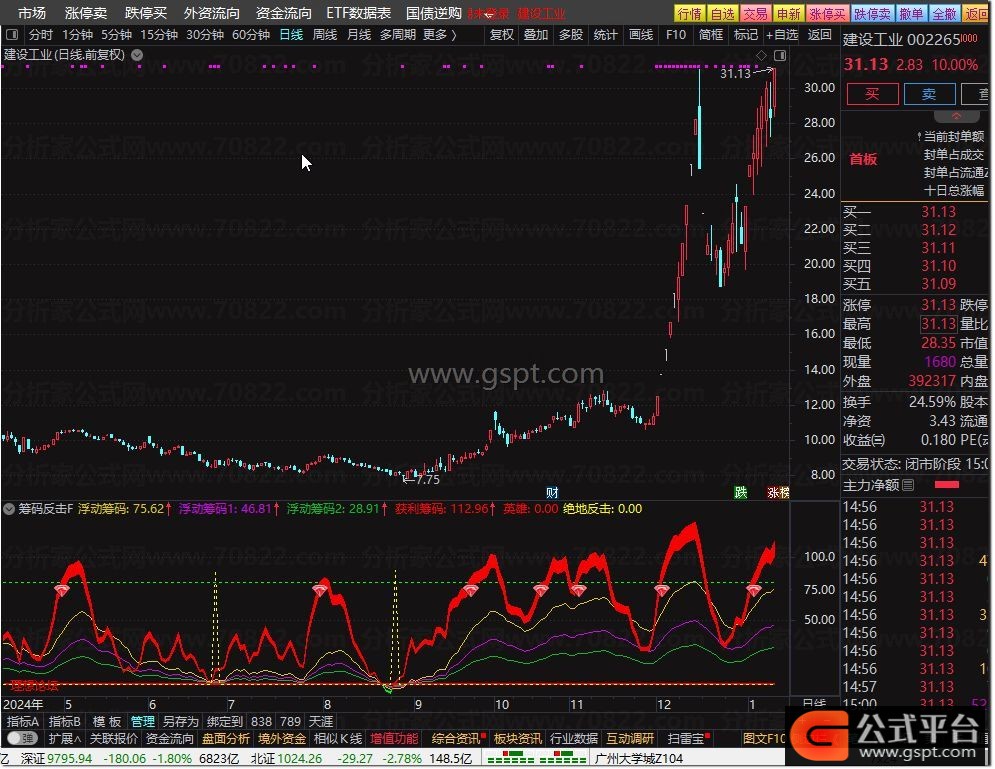Click the pink 涨停买 button

(827, 13)
